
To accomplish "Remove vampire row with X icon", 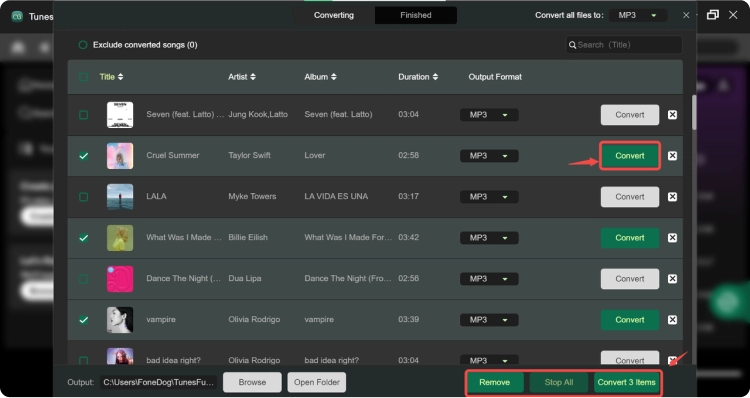I will (672, 320).
